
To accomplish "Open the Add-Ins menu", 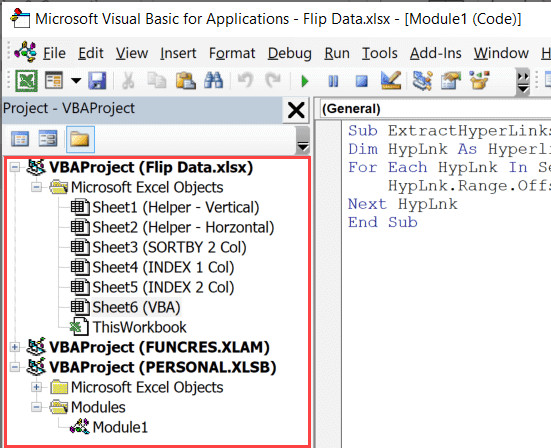I will (x=435, y=53).
